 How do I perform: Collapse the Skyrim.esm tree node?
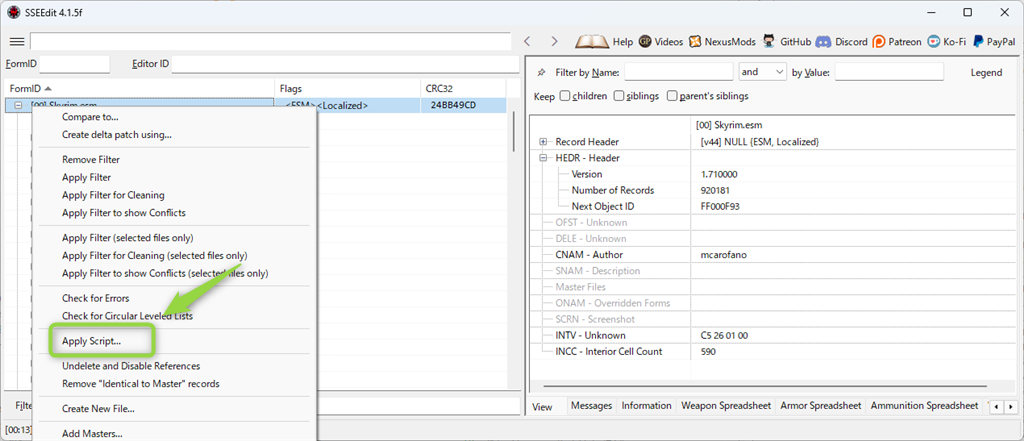[x=18, y=105]
